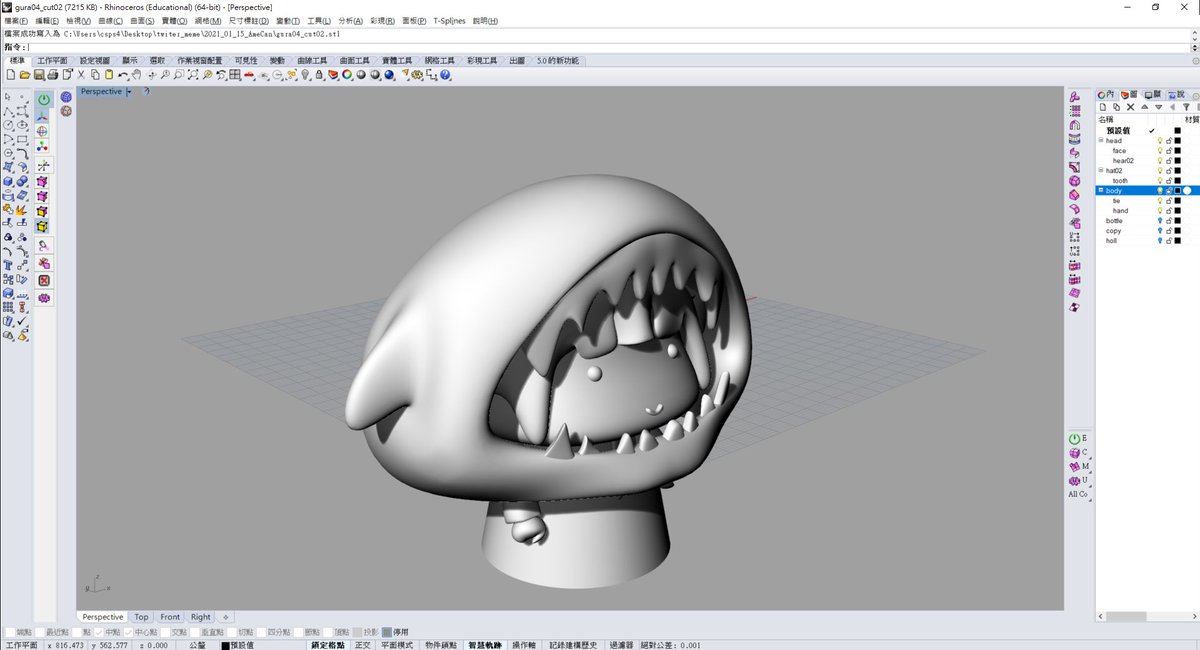Toggle 物件鎖點 in status bar

pos(440,645)
